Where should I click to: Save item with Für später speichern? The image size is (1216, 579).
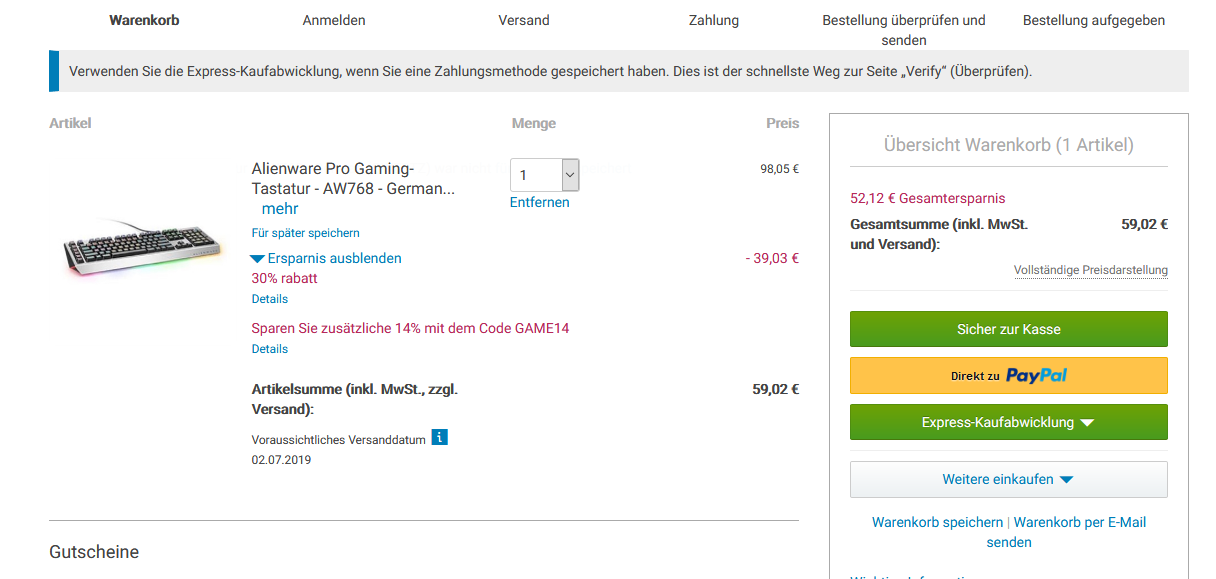[305, 233]
